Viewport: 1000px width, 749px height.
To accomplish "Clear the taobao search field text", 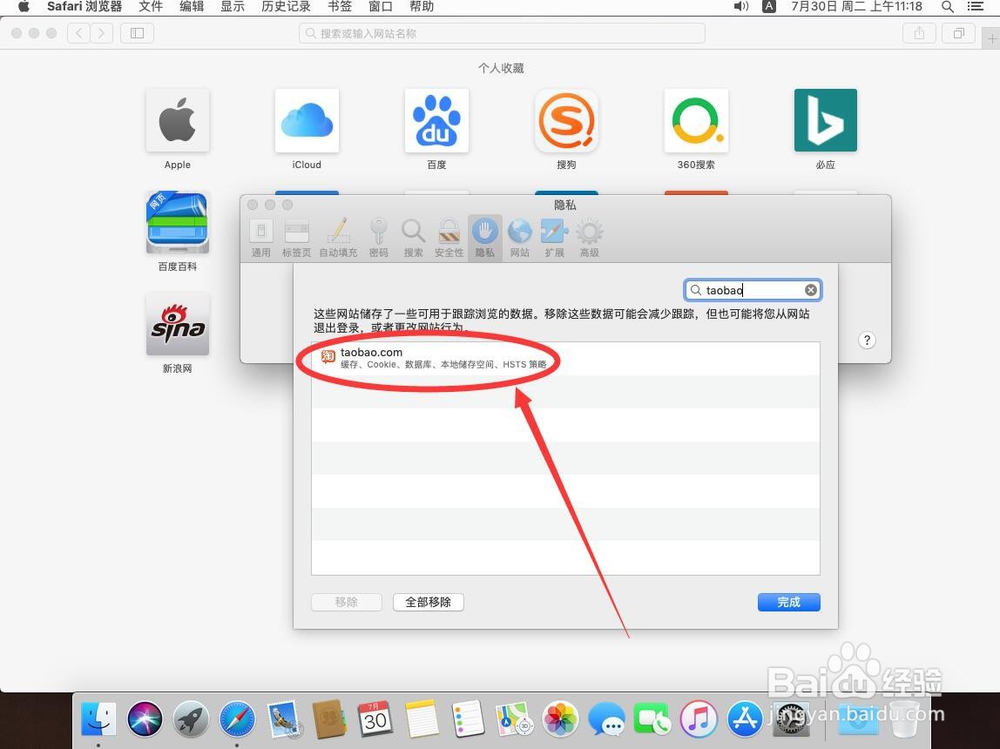I will click(811, 290).
